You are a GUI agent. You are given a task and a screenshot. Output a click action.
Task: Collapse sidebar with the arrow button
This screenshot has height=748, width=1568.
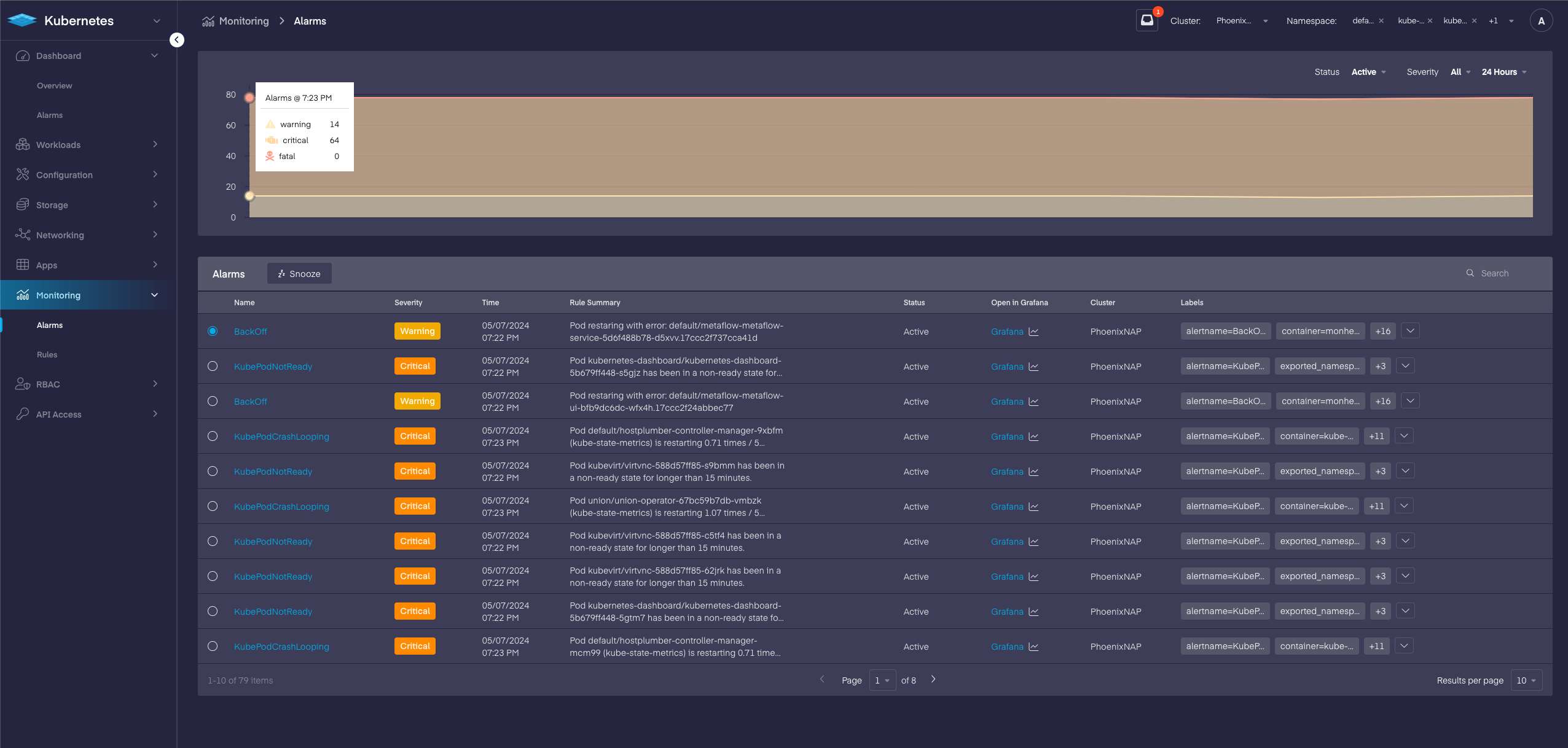click(176, 40)
